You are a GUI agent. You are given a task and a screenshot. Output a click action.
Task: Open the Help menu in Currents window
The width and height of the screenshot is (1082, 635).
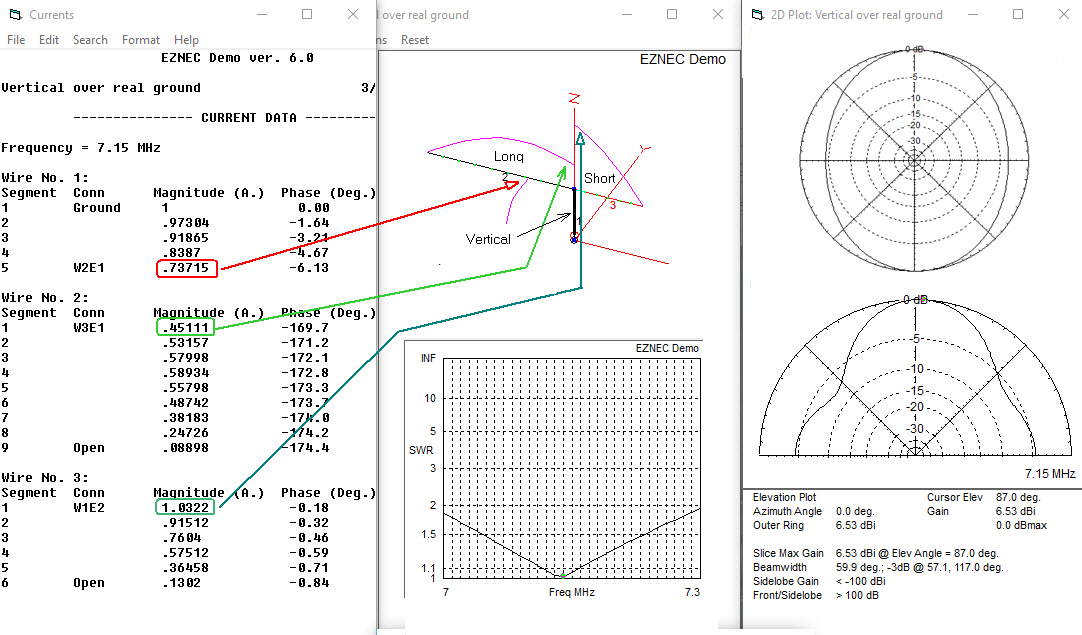coord(186,40)
